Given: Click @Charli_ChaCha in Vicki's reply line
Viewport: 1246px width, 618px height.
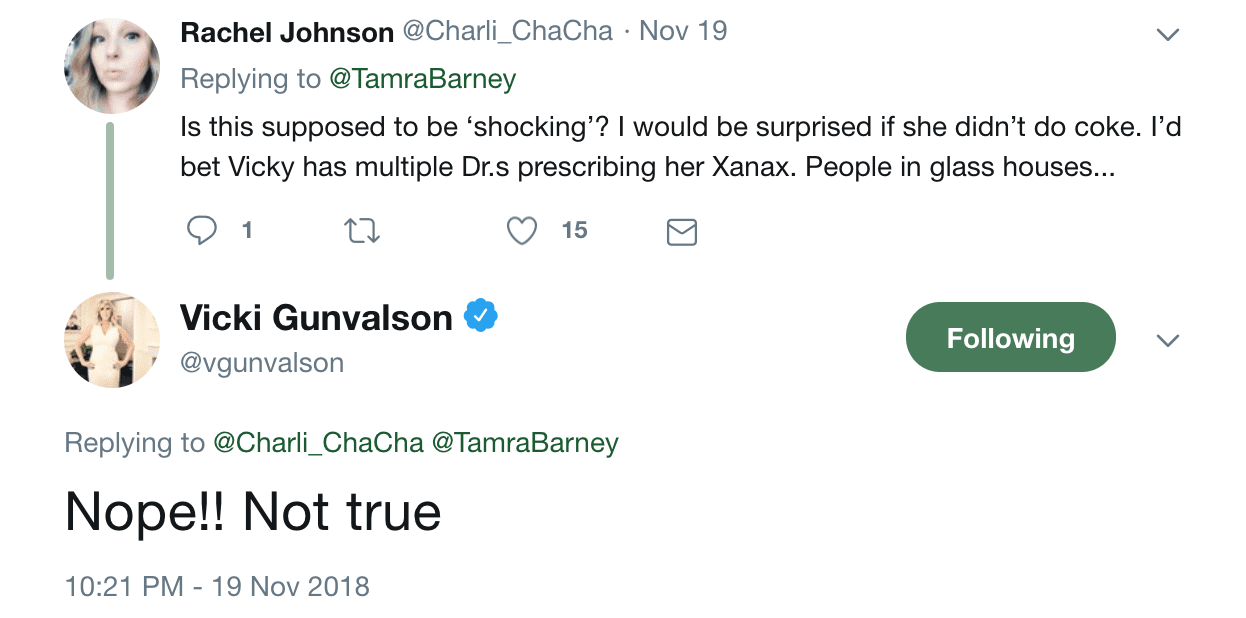Looking at the screenshot, I should (x=318, y=442).
